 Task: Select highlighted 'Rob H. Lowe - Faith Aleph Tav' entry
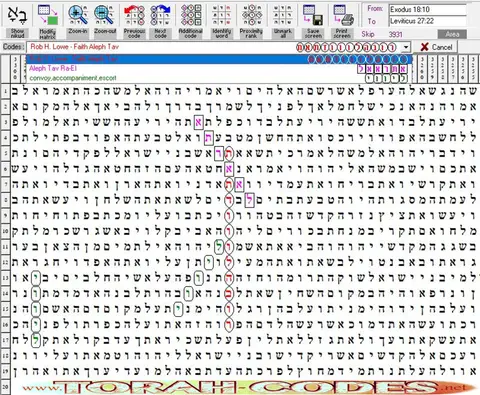[219, 59]
